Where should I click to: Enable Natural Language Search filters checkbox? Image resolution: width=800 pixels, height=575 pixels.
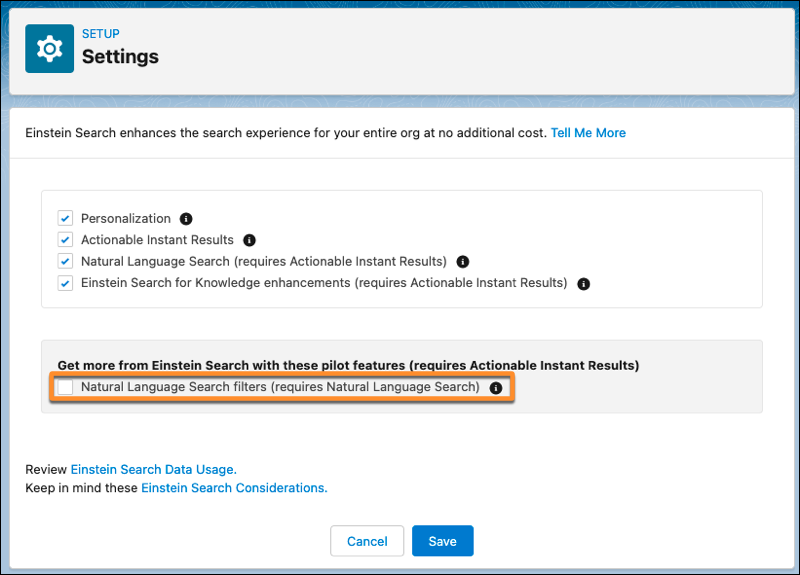(x=65, y=387)
